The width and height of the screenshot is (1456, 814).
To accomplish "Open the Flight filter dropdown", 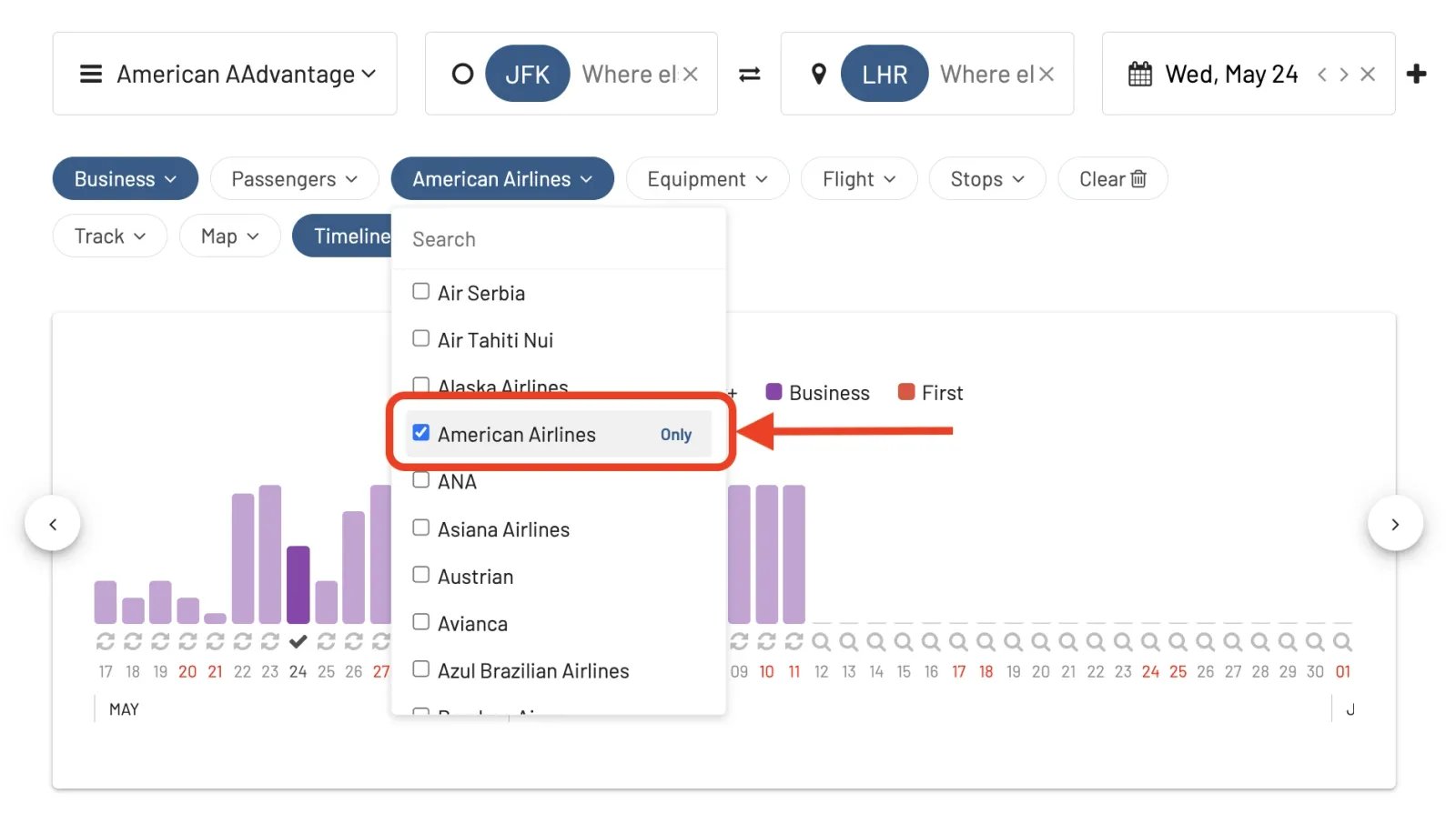I will coord(859,179).
